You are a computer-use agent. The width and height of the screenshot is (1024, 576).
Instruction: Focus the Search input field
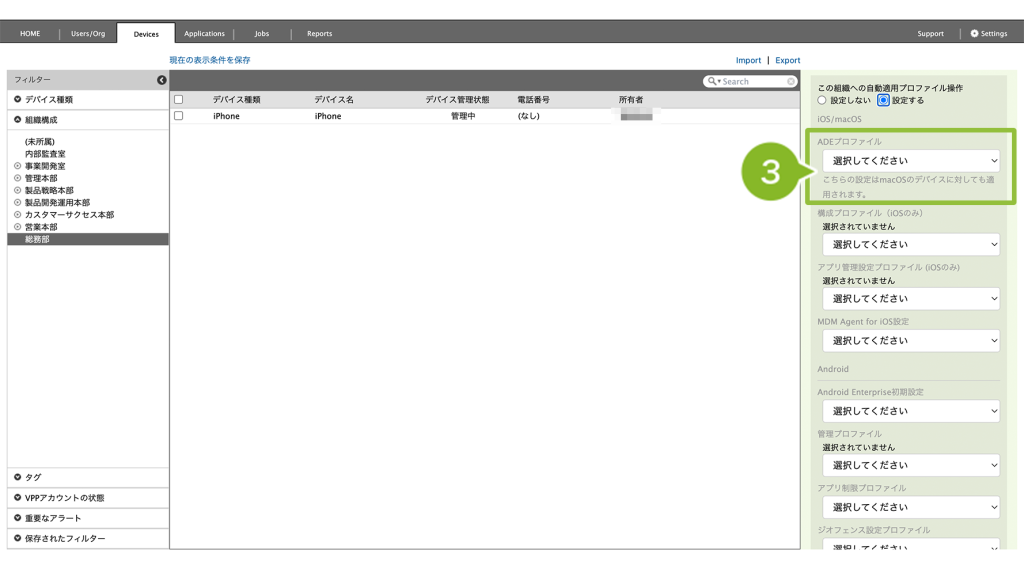pos(752,82)
